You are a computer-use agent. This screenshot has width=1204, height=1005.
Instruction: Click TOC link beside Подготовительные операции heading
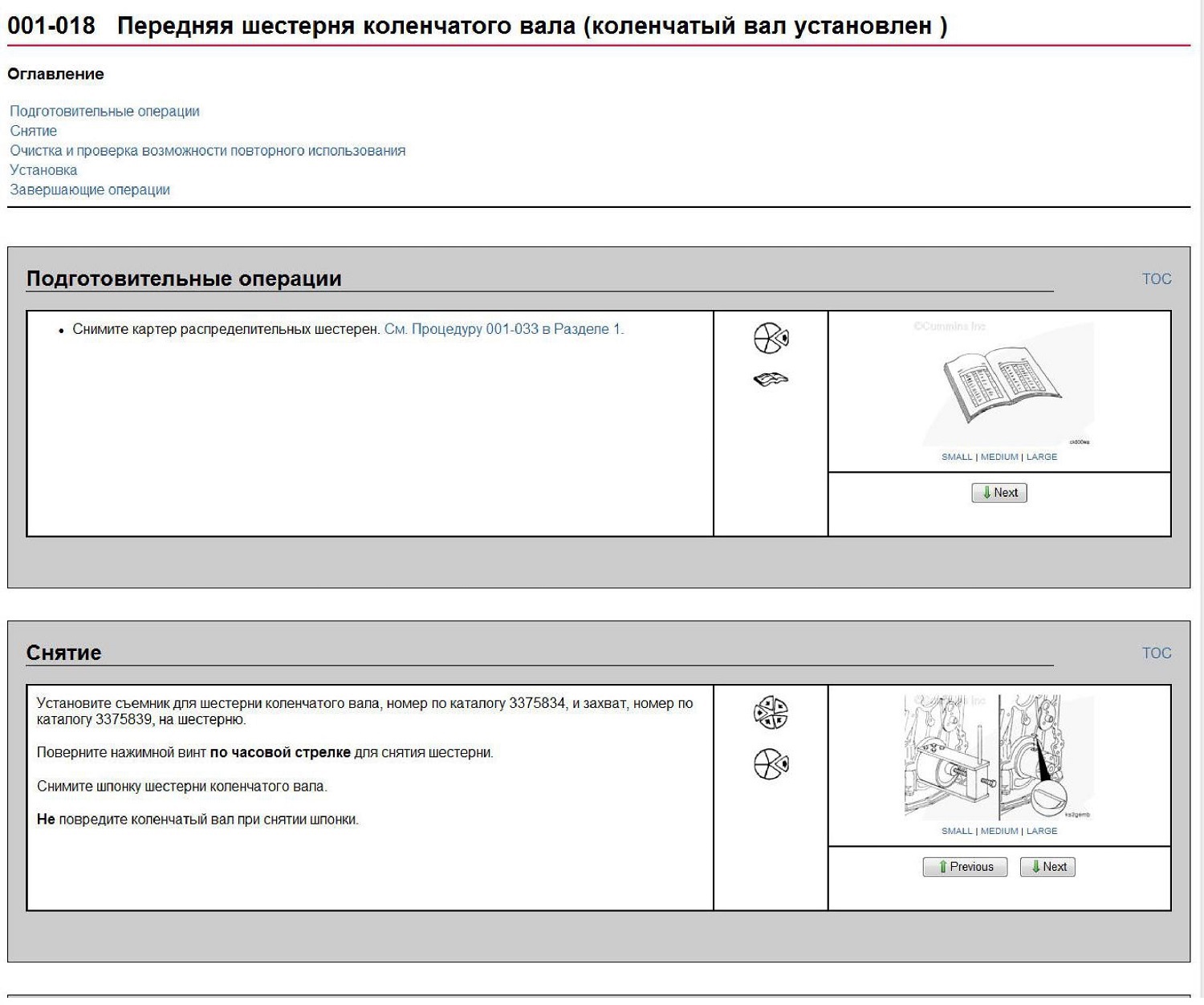pyautogui.click(x=1157, y=279)
